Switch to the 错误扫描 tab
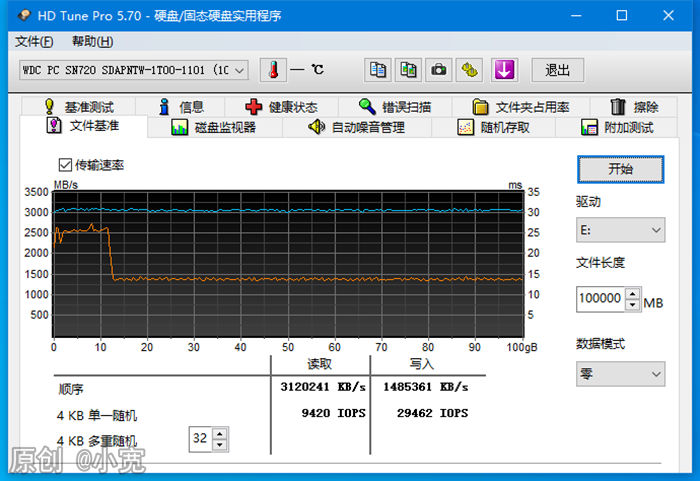This screenshot has width=700, height=481. click(x=395, y=107)
